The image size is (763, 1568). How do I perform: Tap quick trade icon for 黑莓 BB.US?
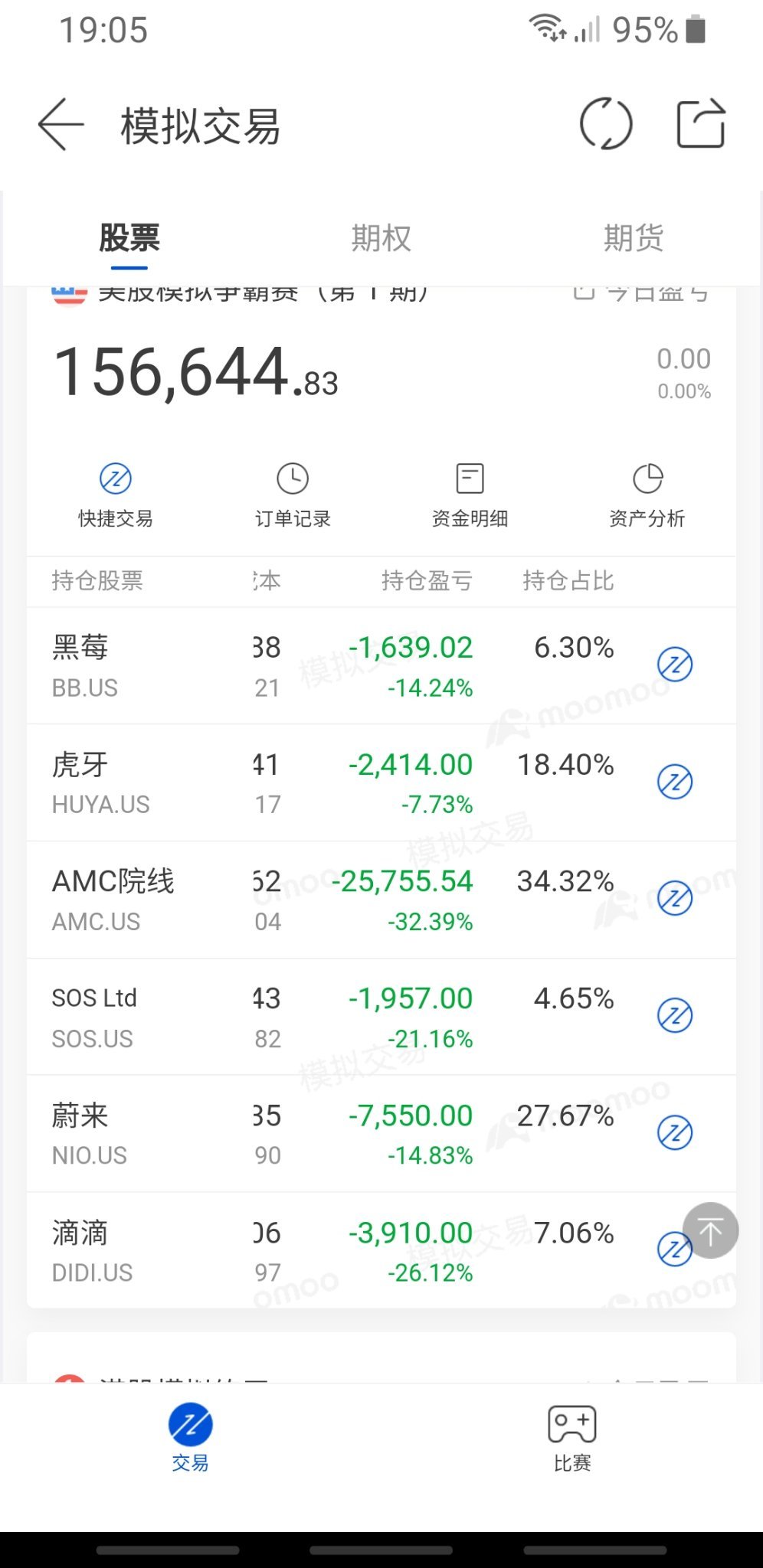point(675,665)
